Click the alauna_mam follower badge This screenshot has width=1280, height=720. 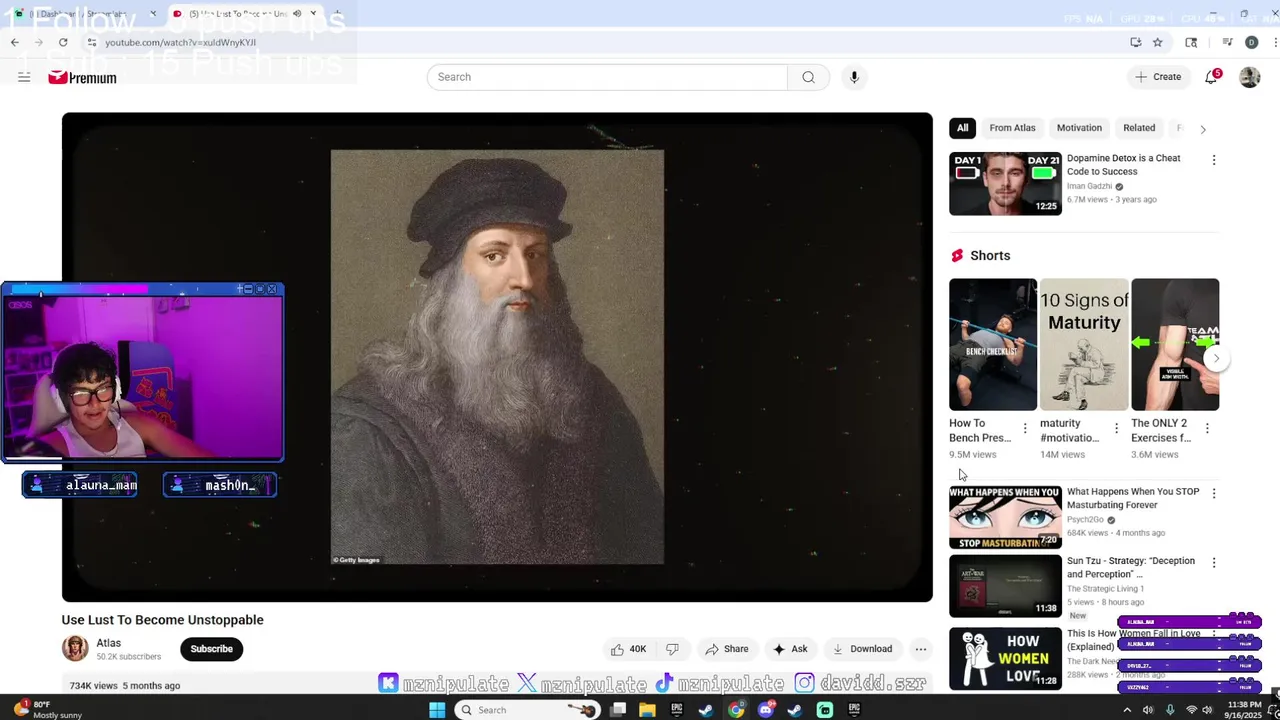click(x=80, y=485)
